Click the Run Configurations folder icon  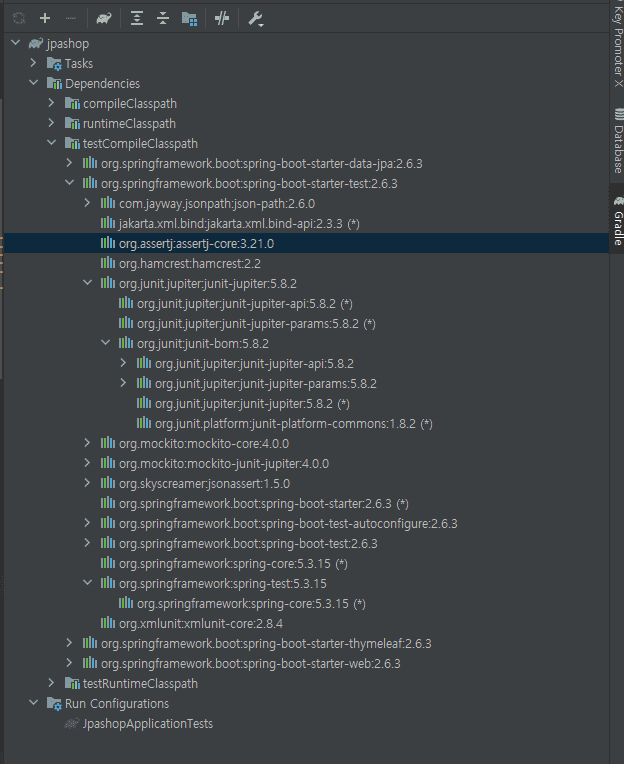(x=54, y=704)
